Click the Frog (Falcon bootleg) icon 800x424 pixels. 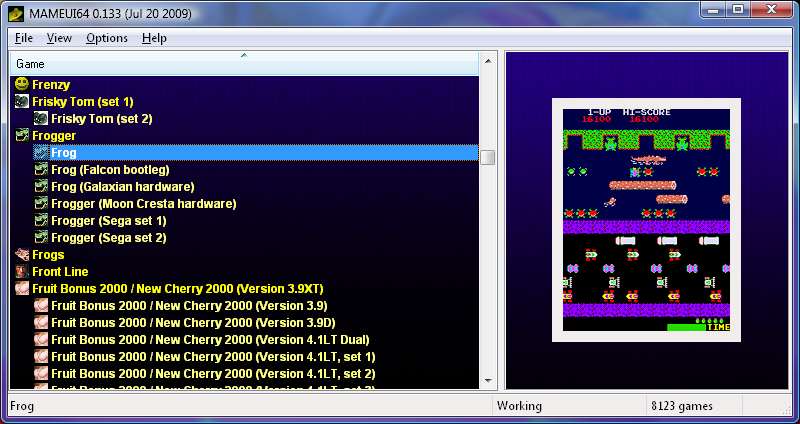[x=41, y=169]
